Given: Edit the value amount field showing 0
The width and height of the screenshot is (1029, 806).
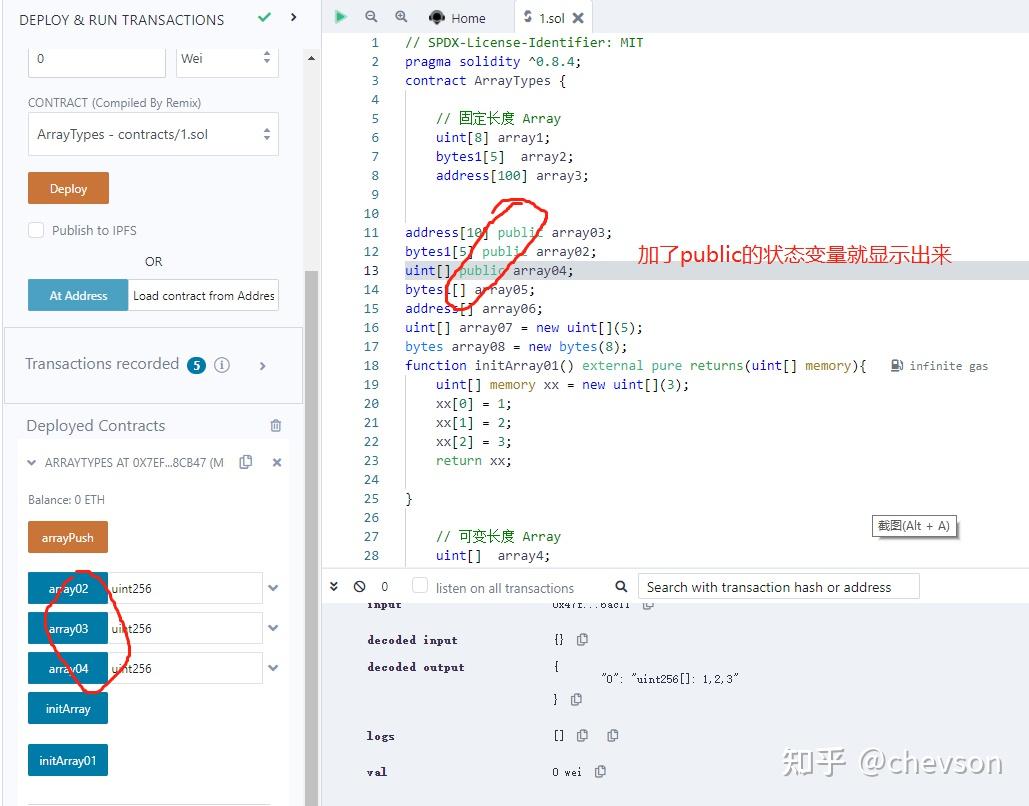Looking at the screenshot, I should tap(96, 59).
